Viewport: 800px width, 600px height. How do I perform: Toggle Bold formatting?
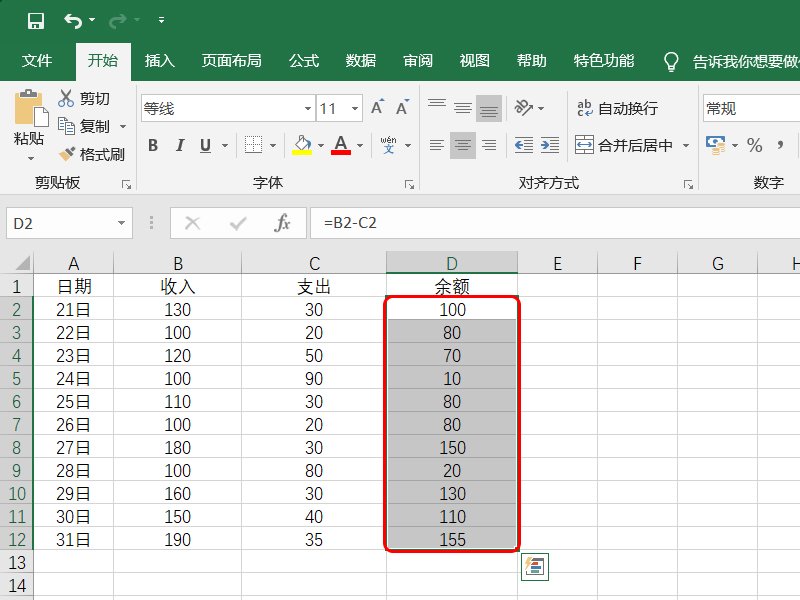pyautogui.click(x=152, y=145)
